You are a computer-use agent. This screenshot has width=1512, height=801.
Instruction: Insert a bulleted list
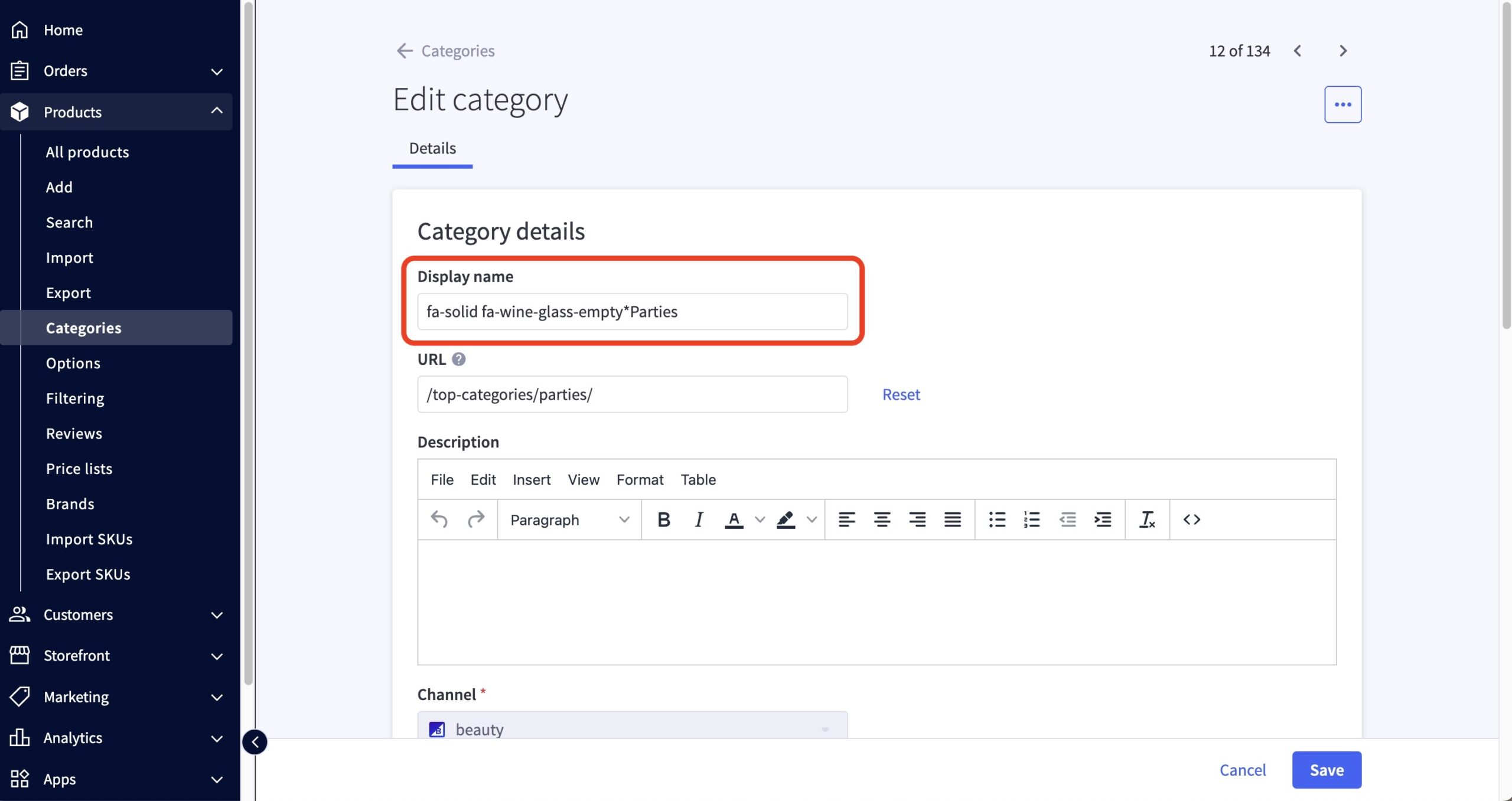pyautogui.click(x=997, y=519)
